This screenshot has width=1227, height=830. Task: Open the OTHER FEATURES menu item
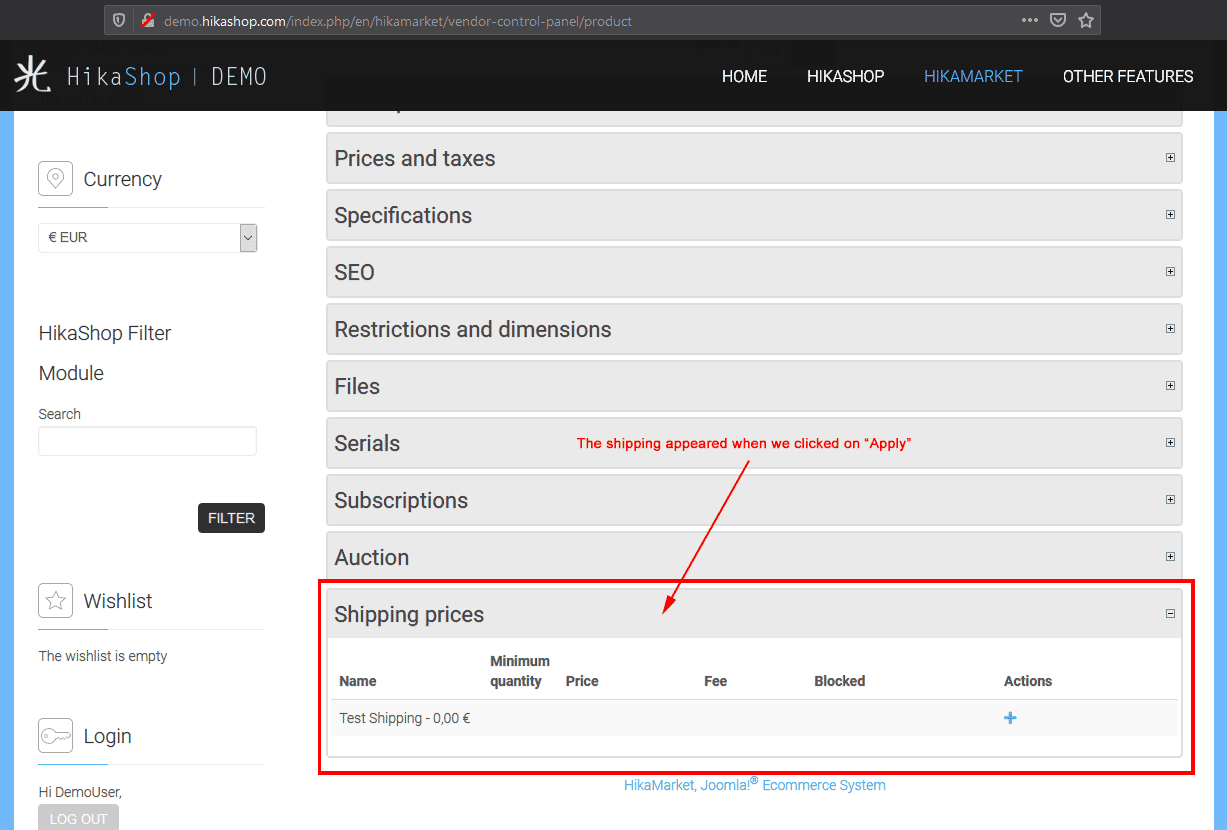1128,76
